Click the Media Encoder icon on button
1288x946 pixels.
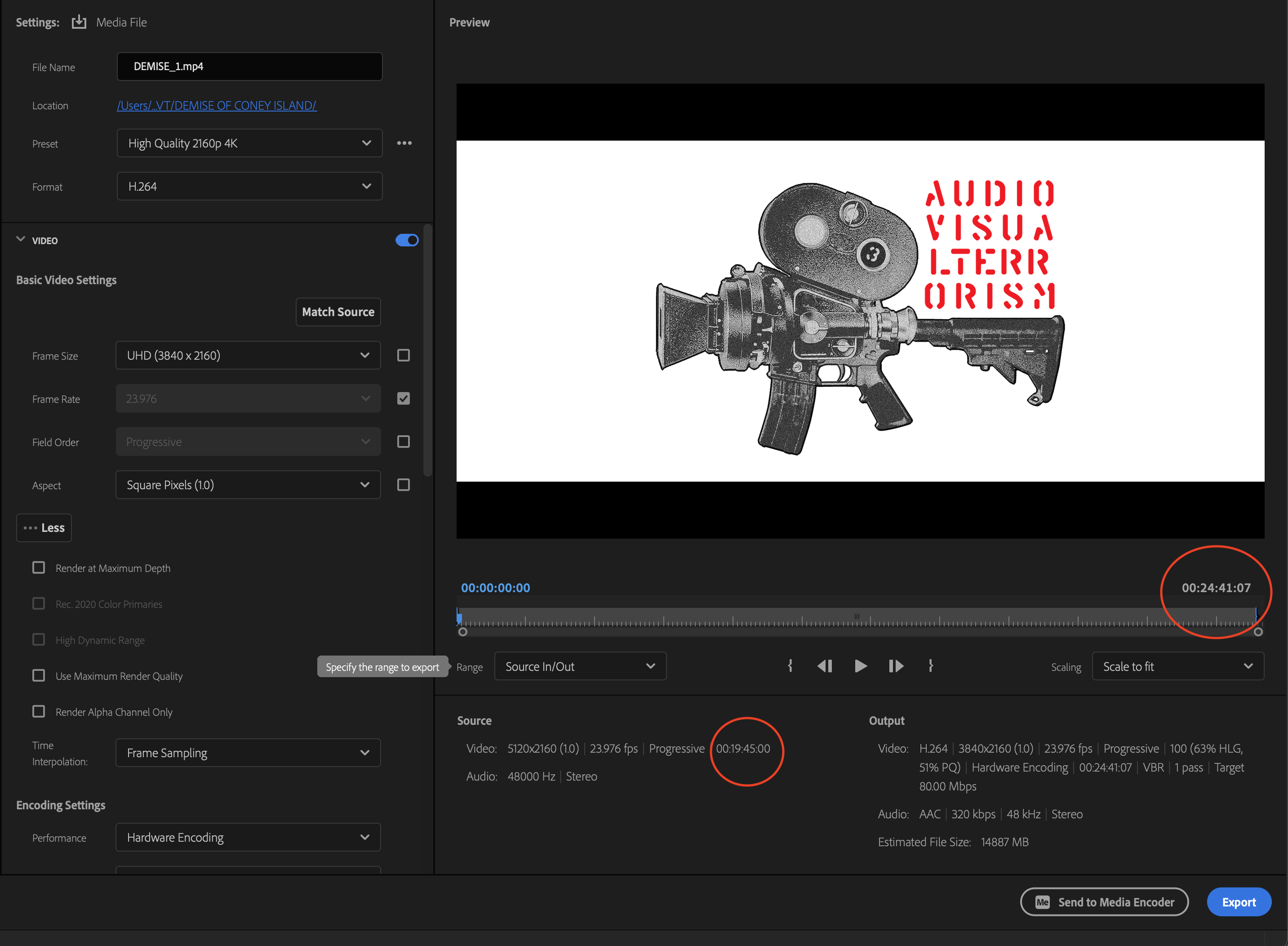(1043, 902)
